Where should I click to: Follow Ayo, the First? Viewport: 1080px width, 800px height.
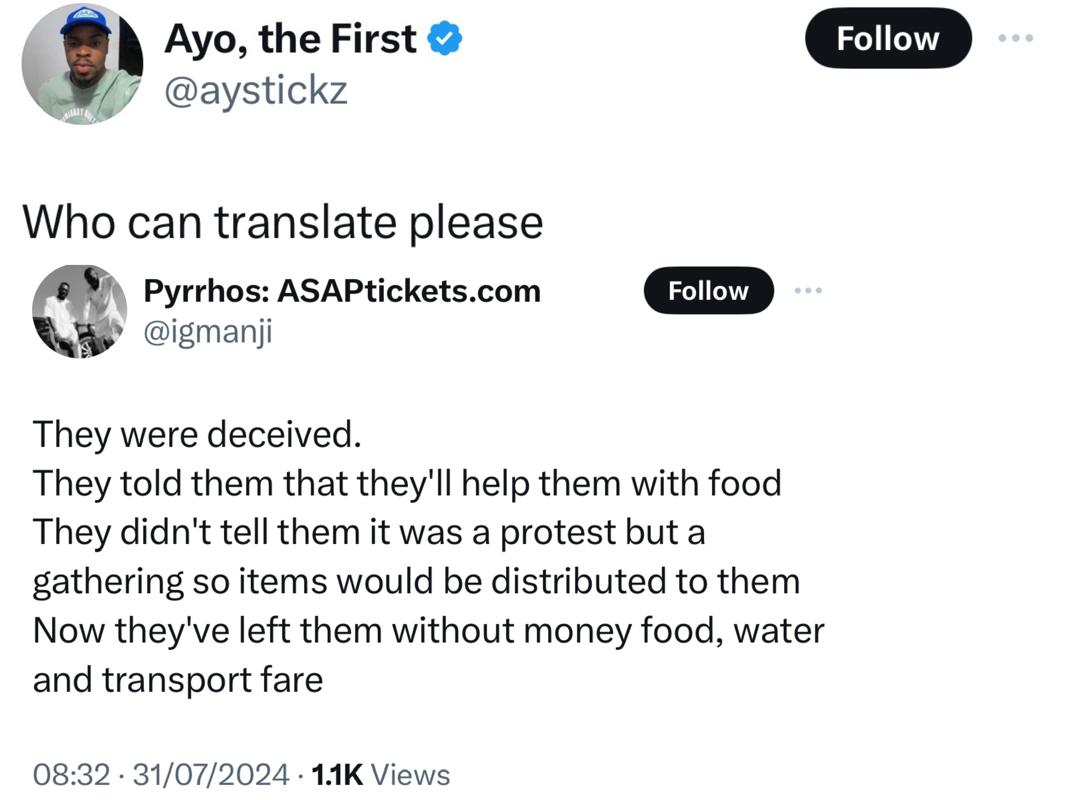[x=887, y=39]
